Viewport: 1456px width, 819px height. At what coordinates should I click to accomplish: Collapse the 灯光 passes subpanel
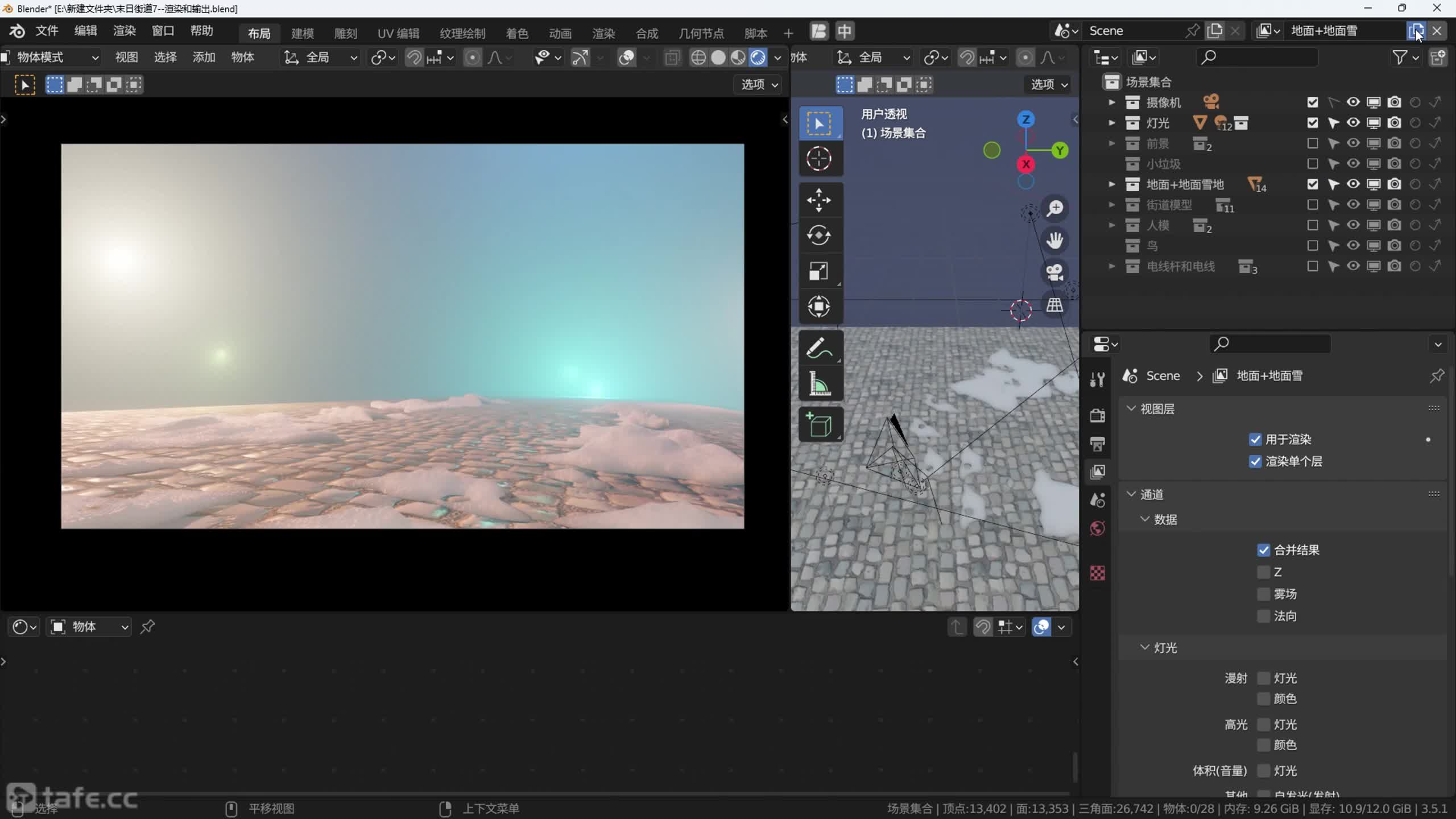(x=1145, y=648)
